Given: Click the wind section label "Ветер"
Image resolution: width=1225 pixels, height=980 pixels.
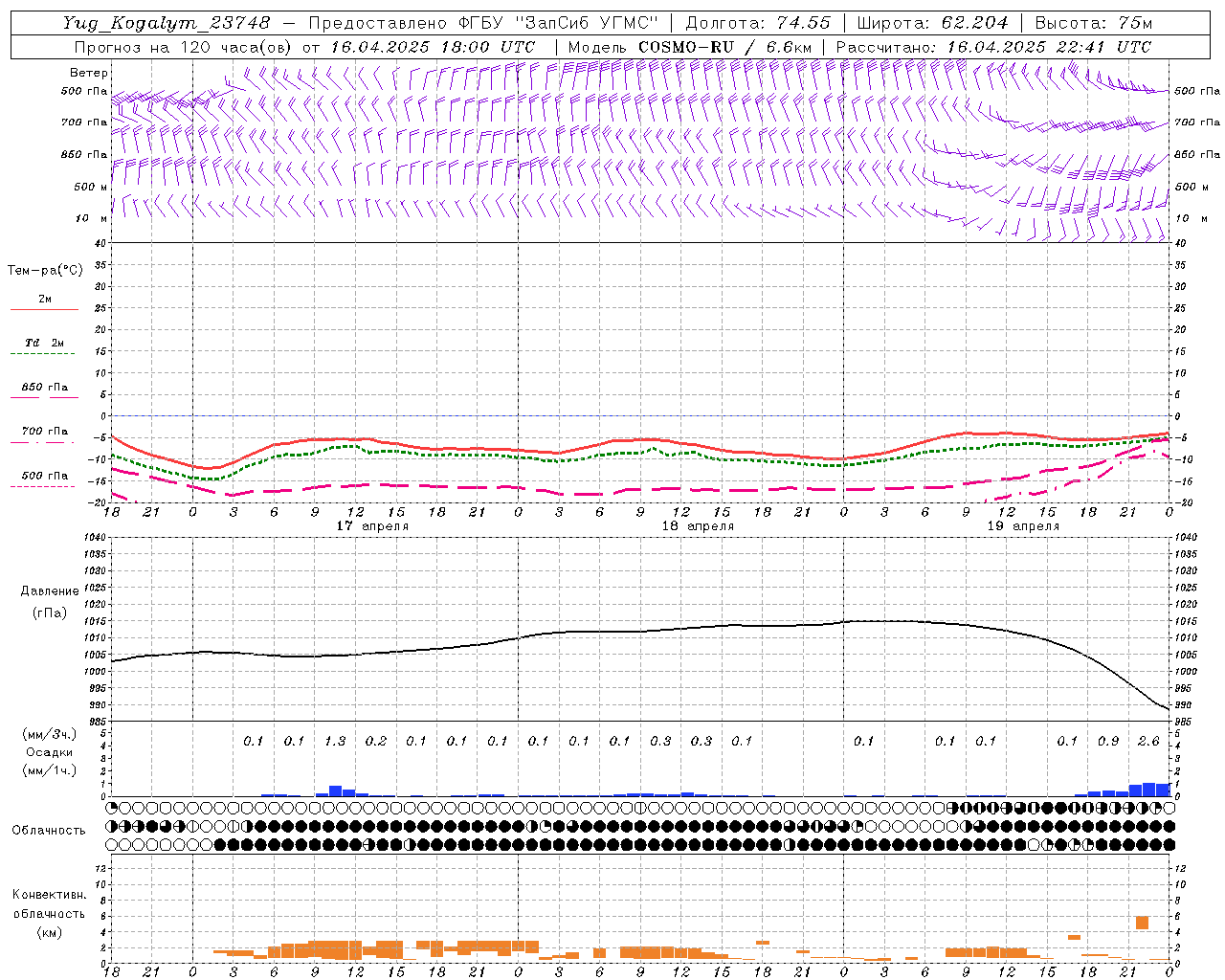Looking at the screenshot, I should (89, 73).
